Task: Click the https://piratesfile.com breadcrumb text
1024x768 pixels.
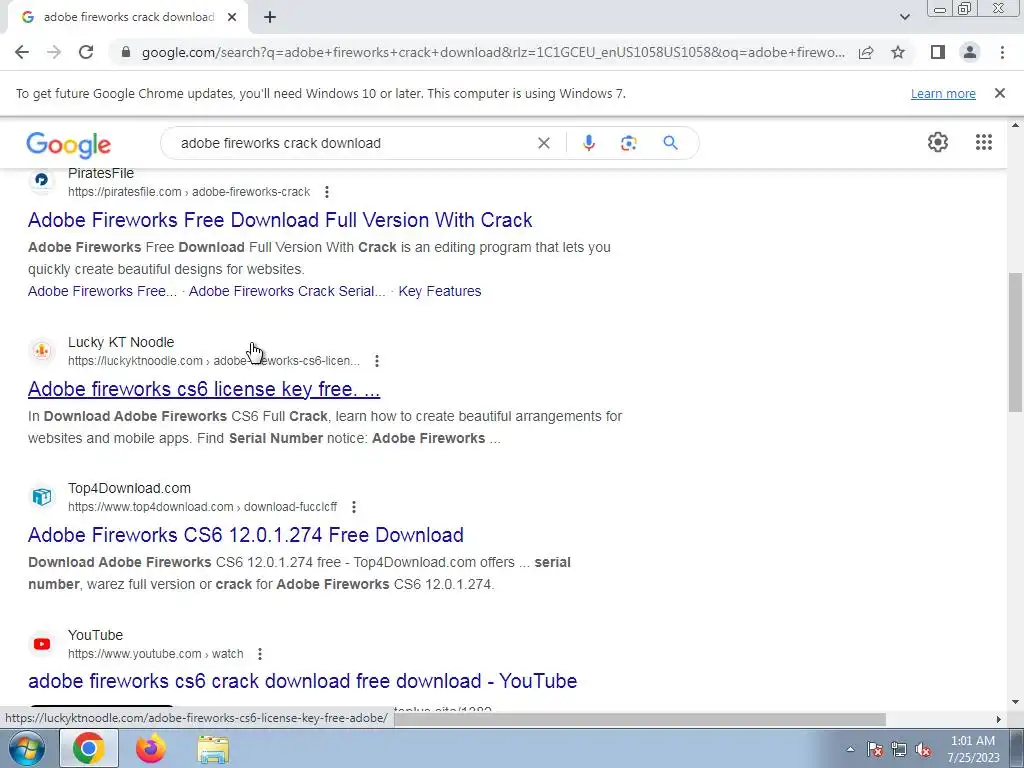Action: click(124, 192)
